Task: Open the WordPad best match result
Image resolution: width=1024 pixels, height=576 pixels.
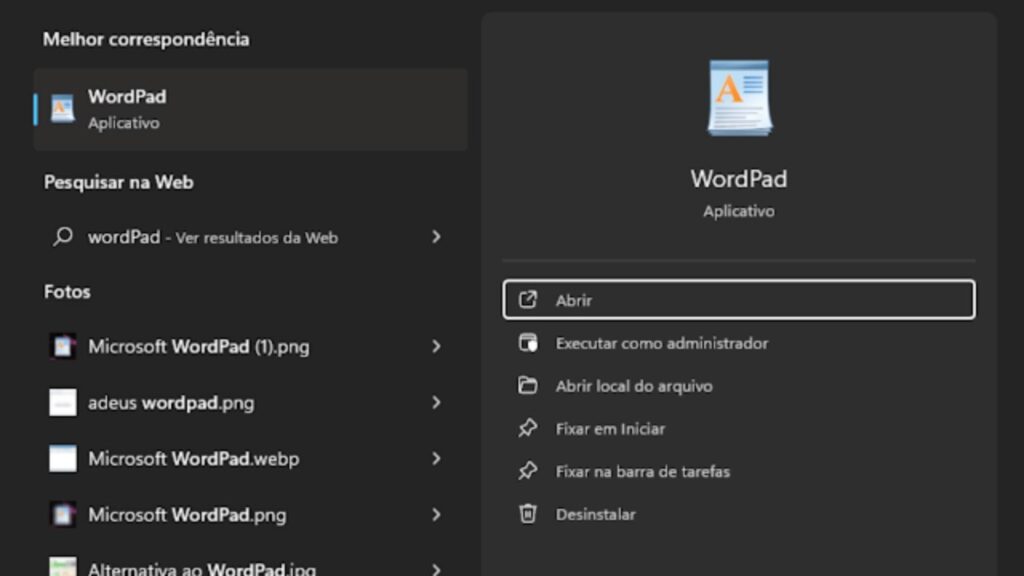Action: 251,109
